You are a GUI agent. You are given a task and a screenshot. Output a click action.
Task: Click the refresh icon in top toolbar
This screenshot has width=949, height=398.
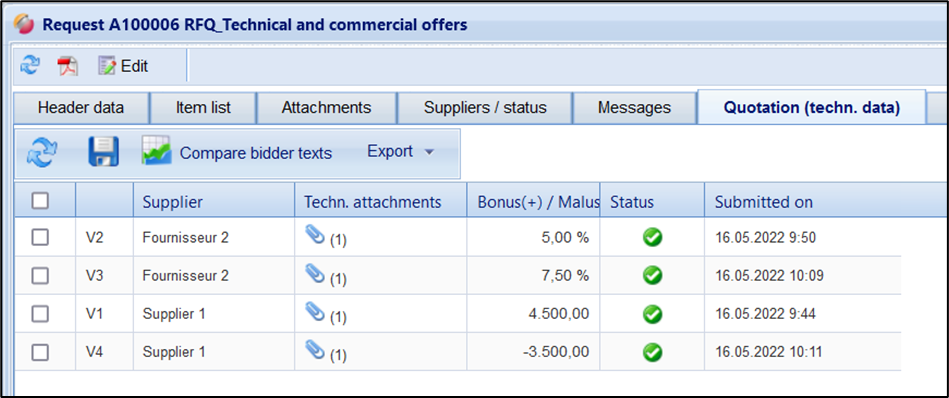pos(30,65)
